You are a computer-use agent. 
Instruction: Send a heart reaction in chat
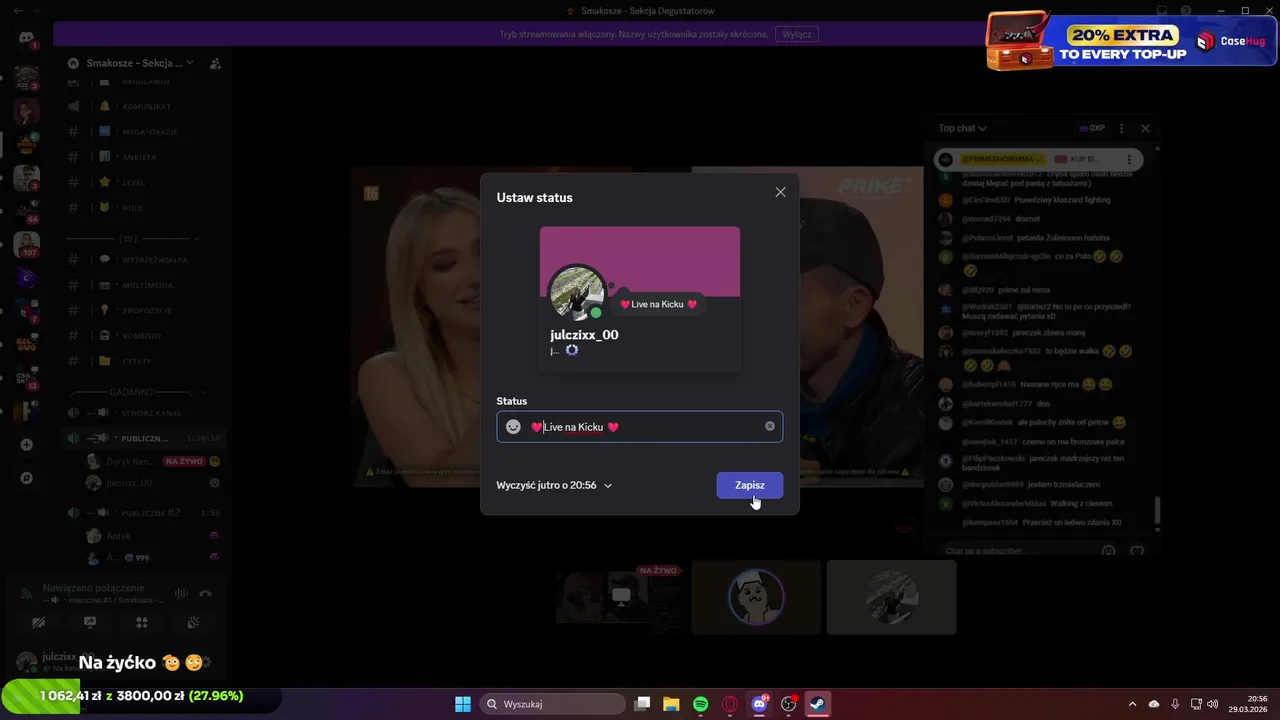tap(1136, 551)
